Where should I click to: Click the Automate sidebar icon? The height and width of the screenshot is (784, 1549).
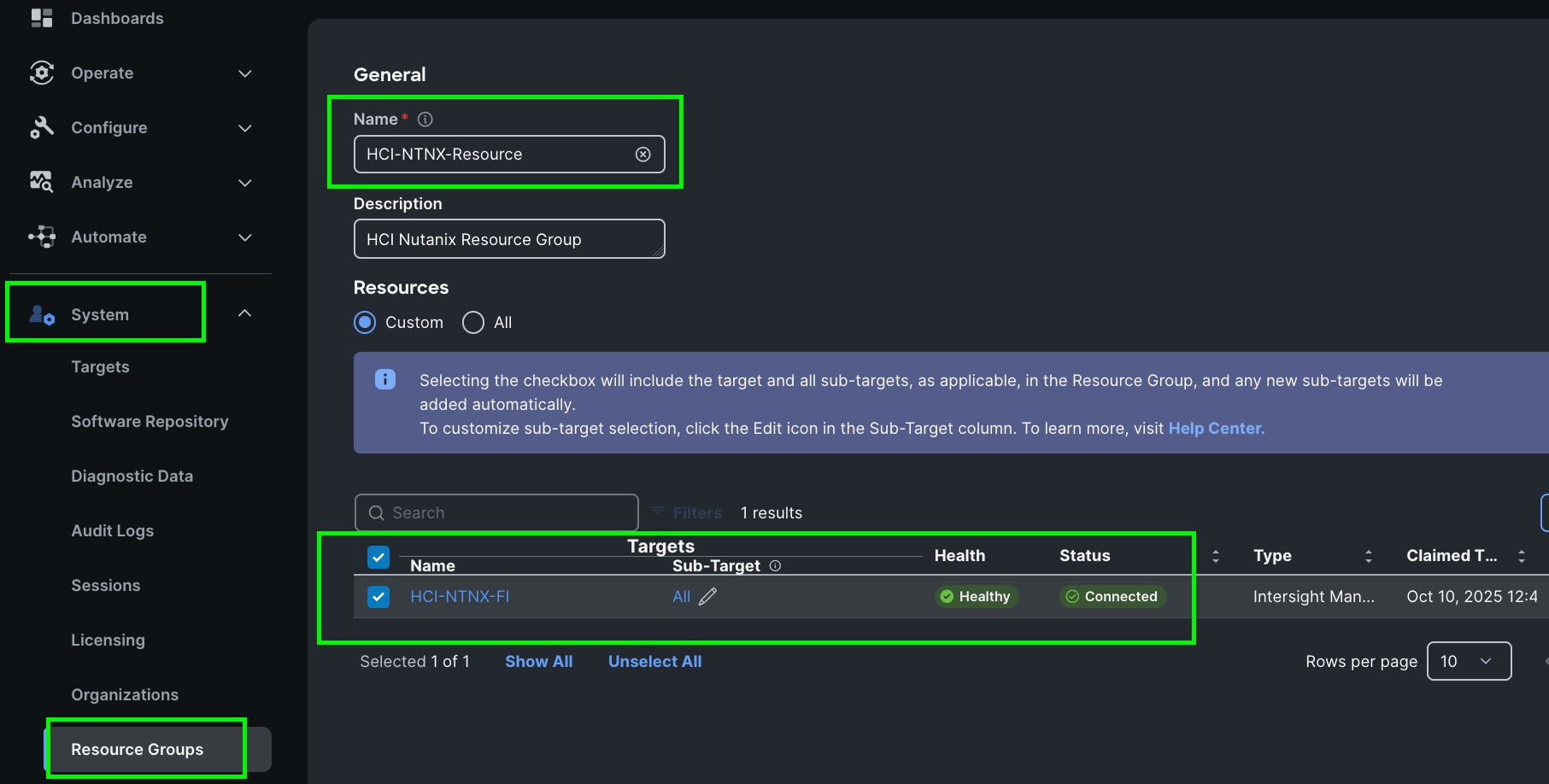[x=40, y=237]
